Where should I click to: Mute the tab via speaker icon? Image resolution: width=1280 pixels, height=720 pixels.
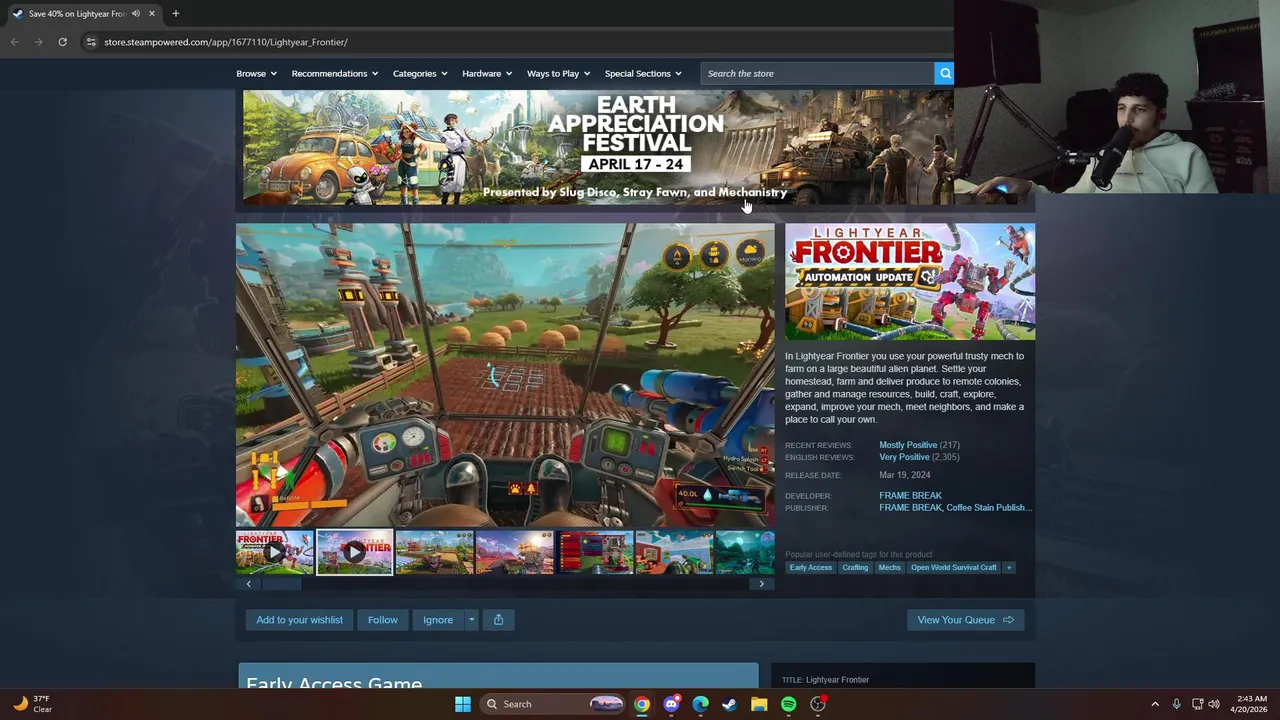coord(136,14)
